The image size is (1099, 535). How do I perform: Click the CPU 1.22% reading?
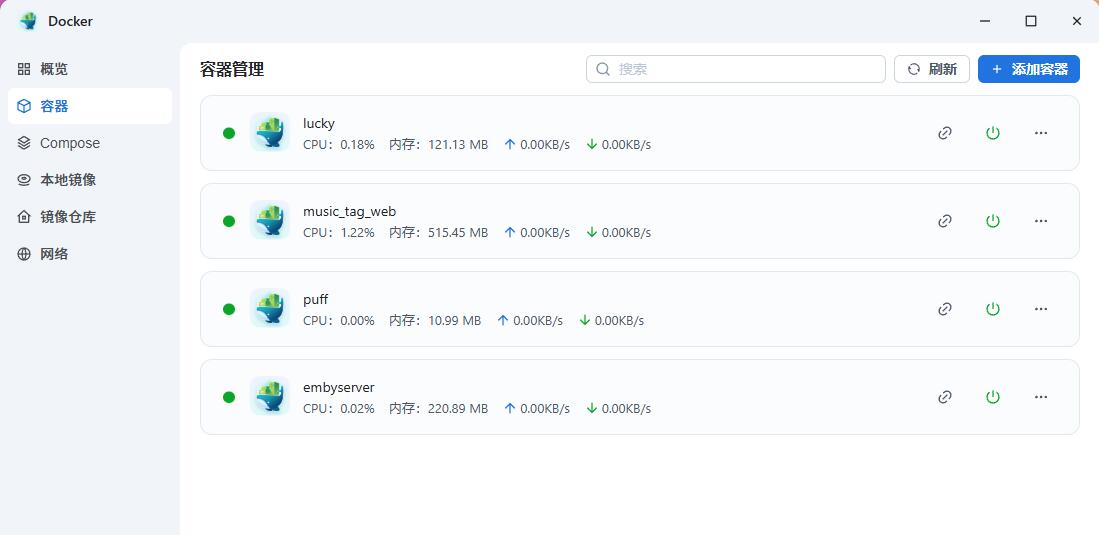click(x=339, y=232)
